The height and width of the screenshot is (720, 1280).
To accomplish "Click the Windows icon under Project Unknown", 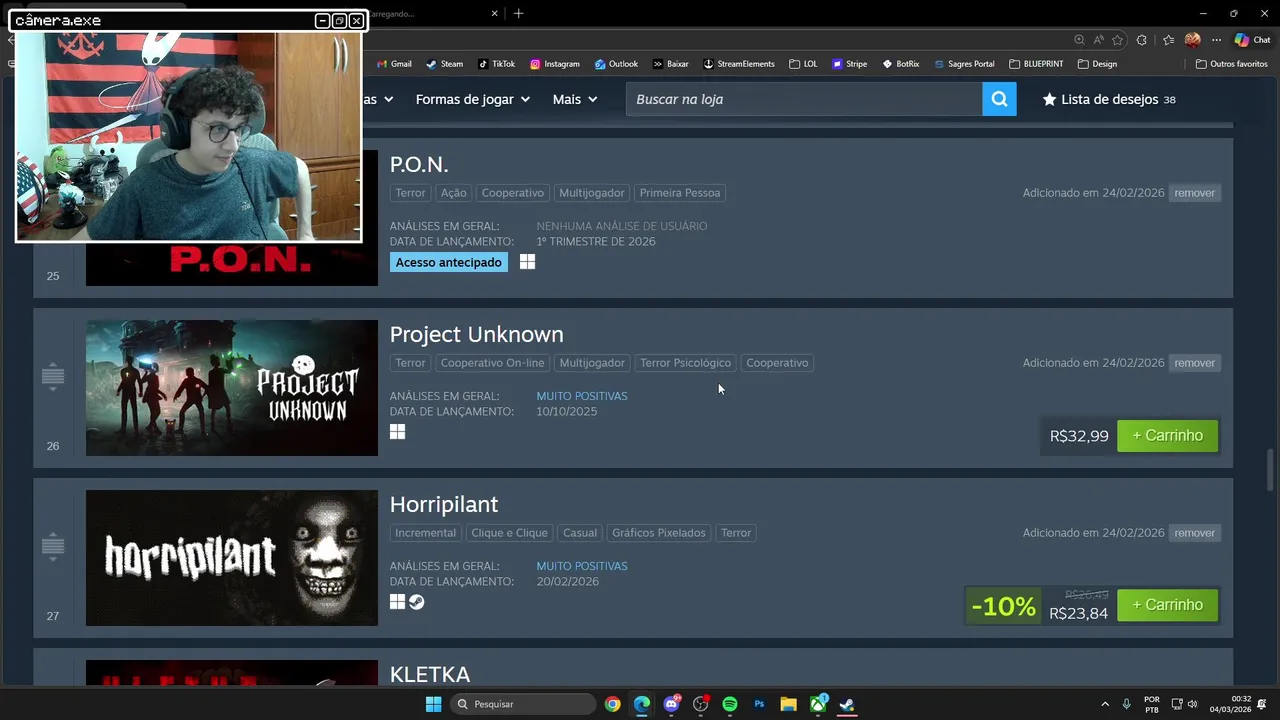I will [397, 432].
